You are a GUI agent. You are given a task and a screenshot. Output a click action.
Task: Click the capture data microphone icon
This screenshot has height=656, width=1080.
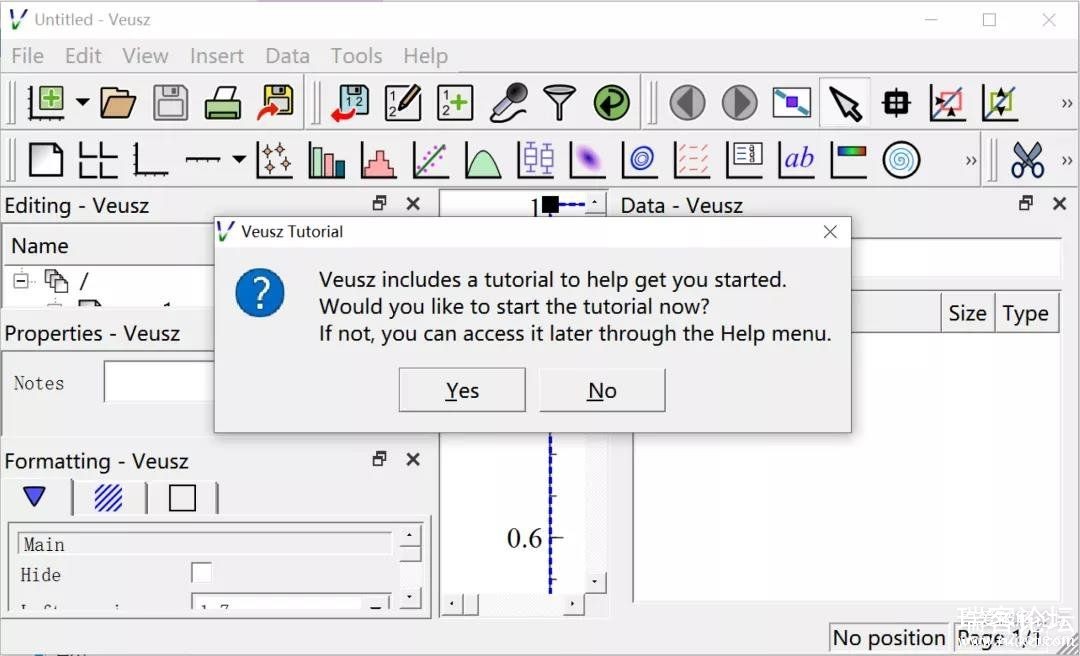click(508, 103)
